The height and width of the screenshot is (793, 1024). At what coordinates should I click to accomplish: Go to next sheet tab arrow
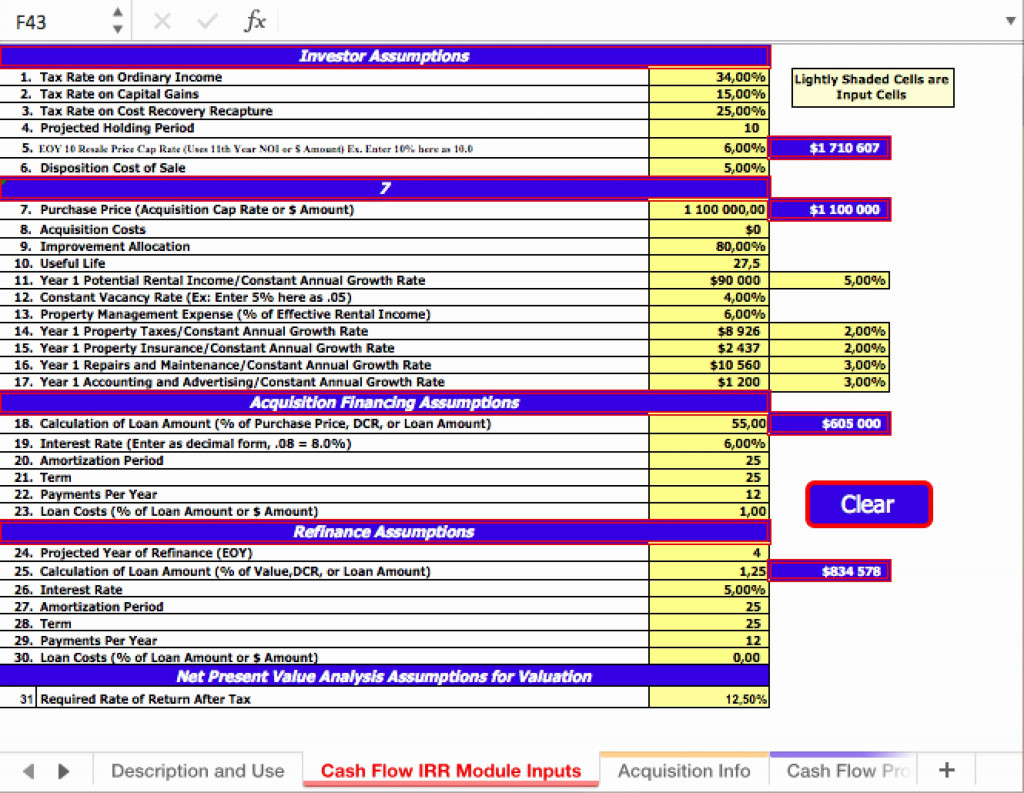click(63, 771)
